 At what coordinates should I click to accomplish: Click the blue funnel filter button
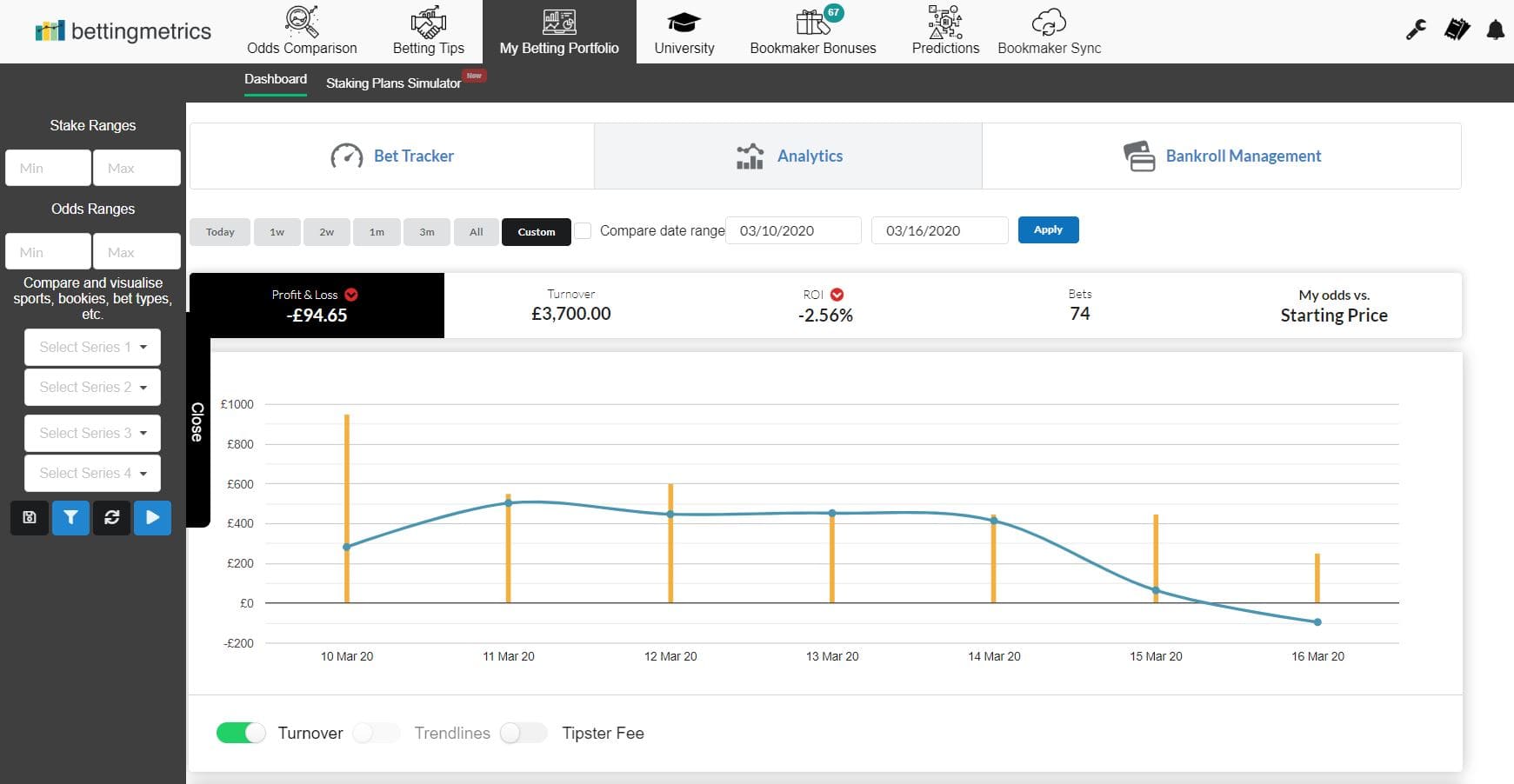71,518
